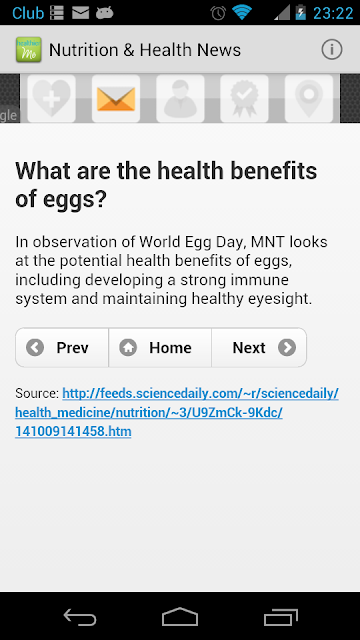
Task: Advance to the Next article
Action: (259, 348)
